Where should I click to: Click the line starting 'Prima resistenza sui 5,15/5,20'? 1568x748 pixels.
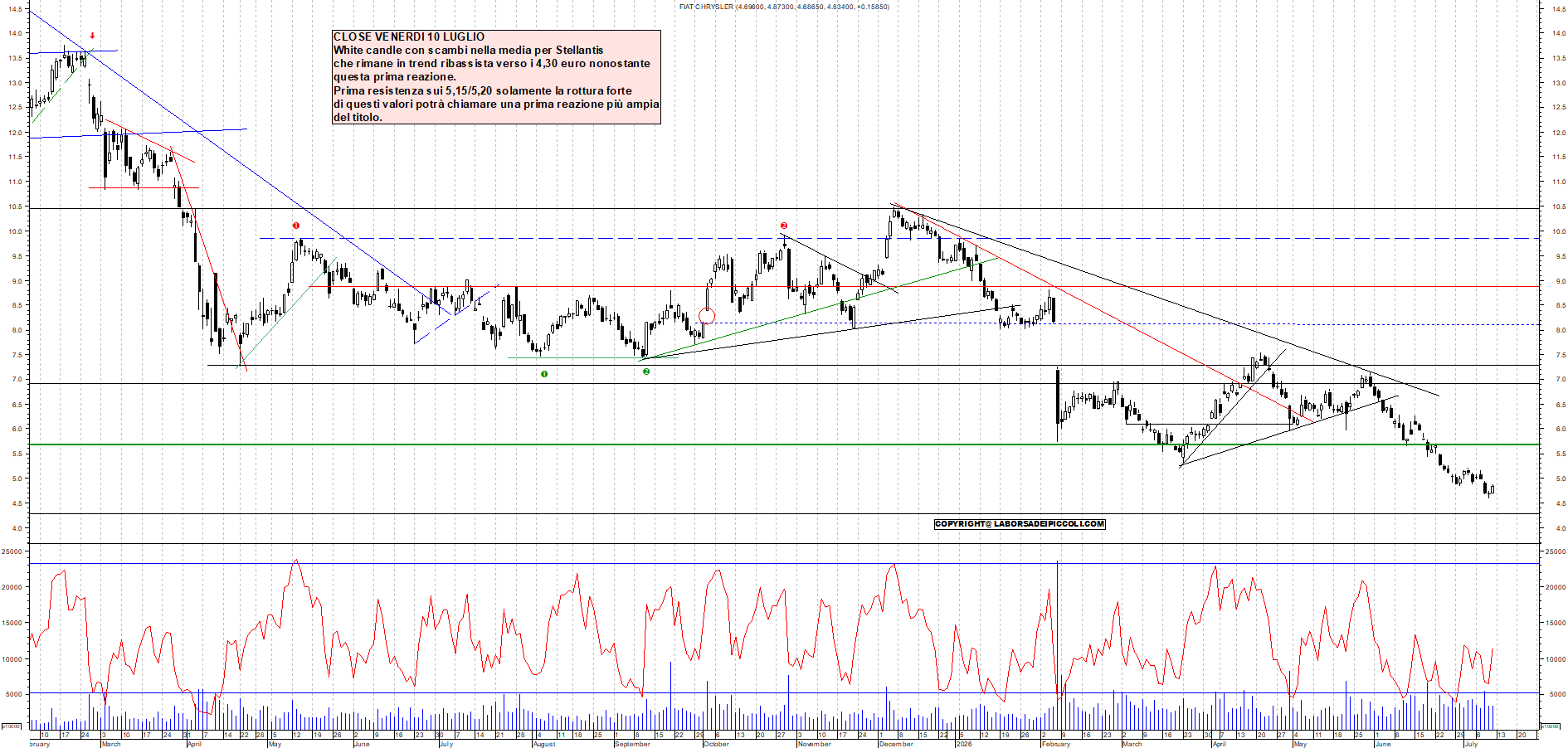click(483, 90)
